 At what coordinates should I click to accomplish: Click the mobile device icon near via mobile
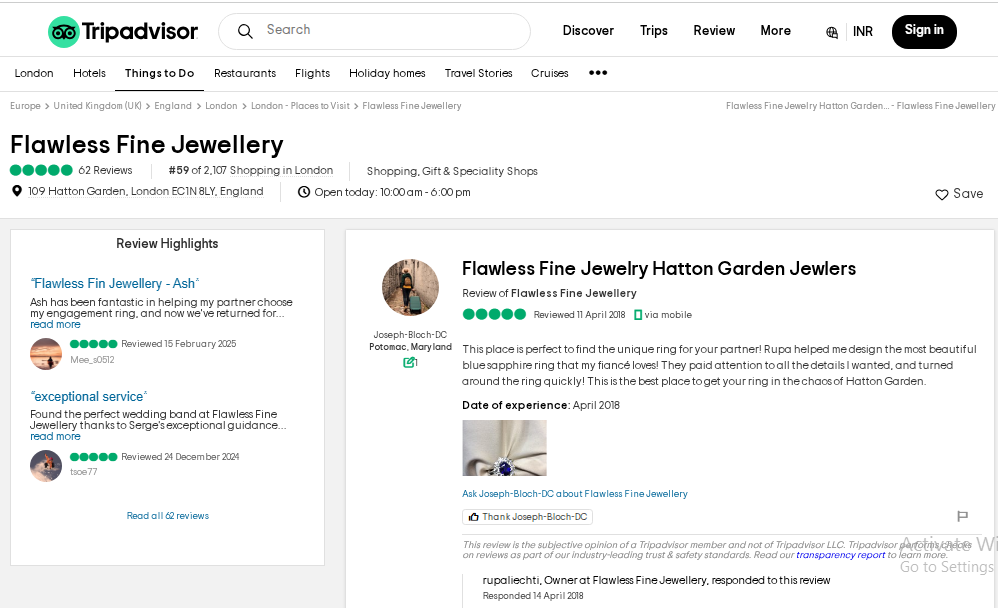click(638, 315)
